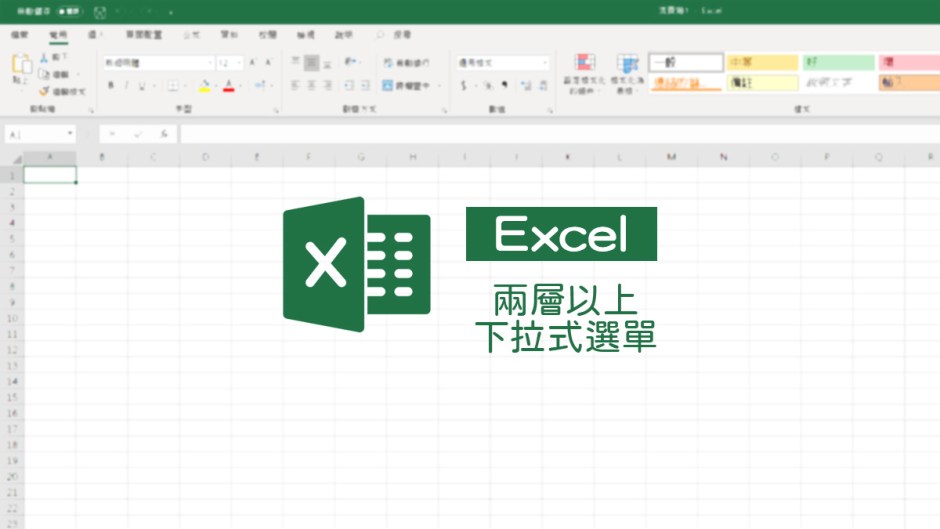Apply the green 好 (Good) style swatch
Viewport: 940px width, 529px height.
(837, 62)
